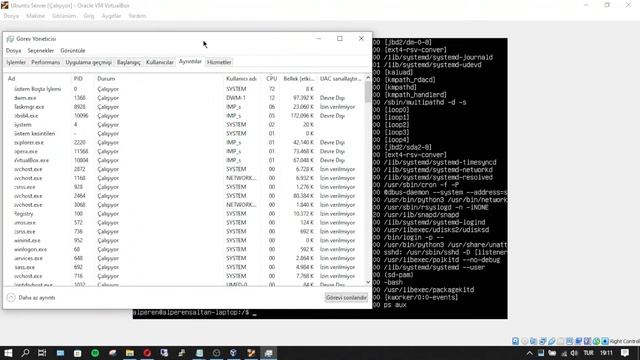Open Görüntüle menu in Task Manager
Image resolution: width=640 pixels, height=360 pixels.
pyautogui.click(x=73, y=51)
